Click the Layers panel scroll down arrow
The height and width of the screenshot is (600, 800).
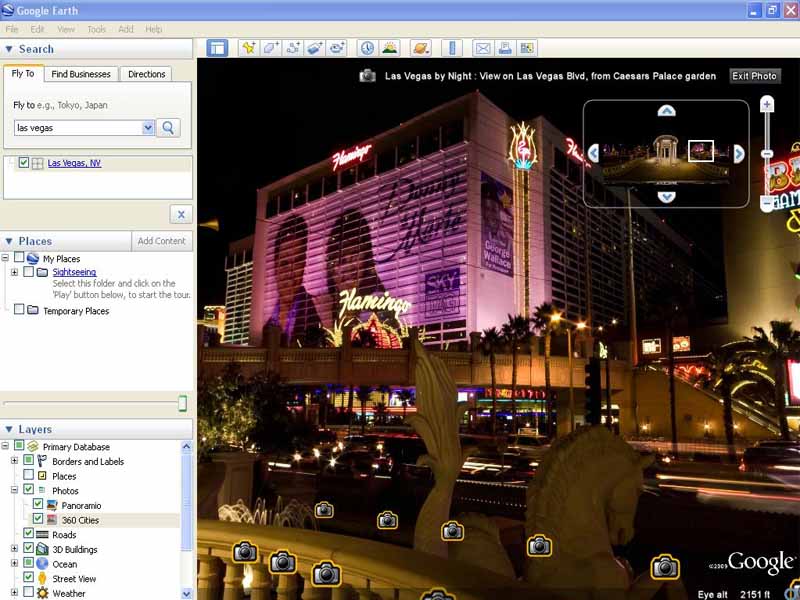[186, 593]
